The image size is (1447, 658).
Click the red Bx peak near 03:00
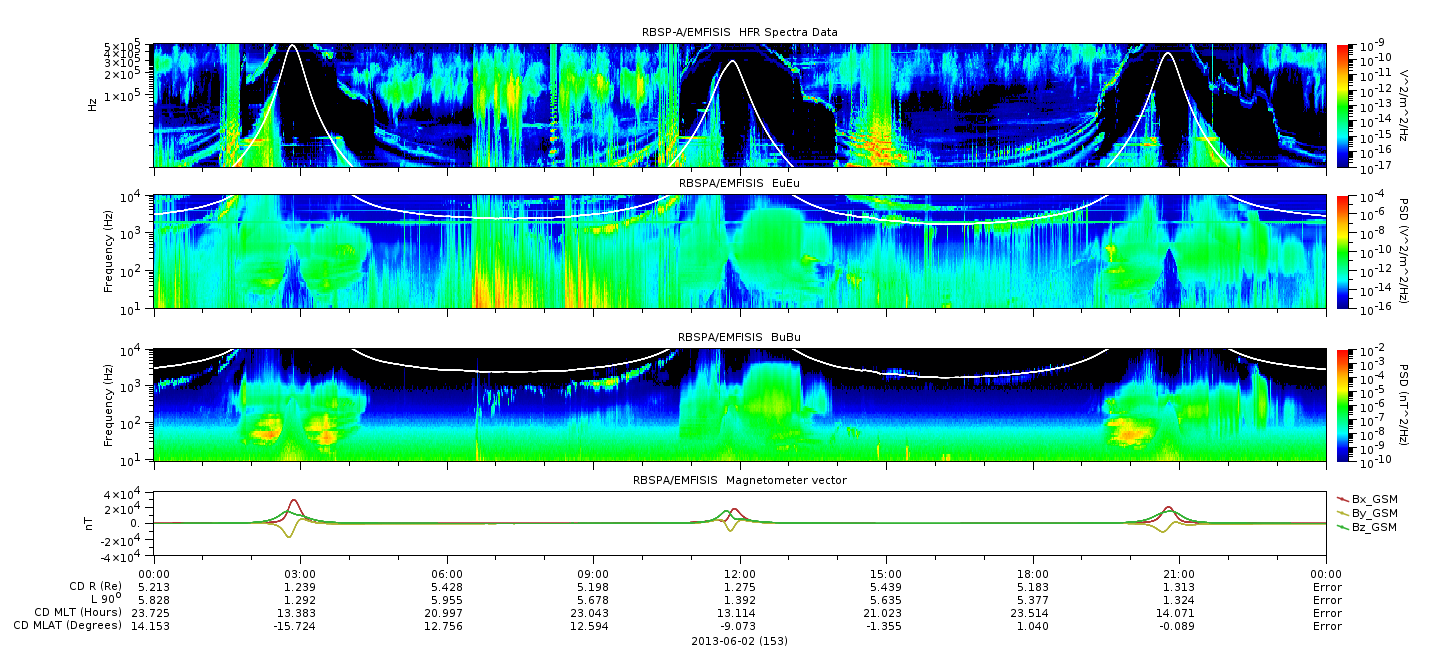pyautogui.click(x=293, y=501)
